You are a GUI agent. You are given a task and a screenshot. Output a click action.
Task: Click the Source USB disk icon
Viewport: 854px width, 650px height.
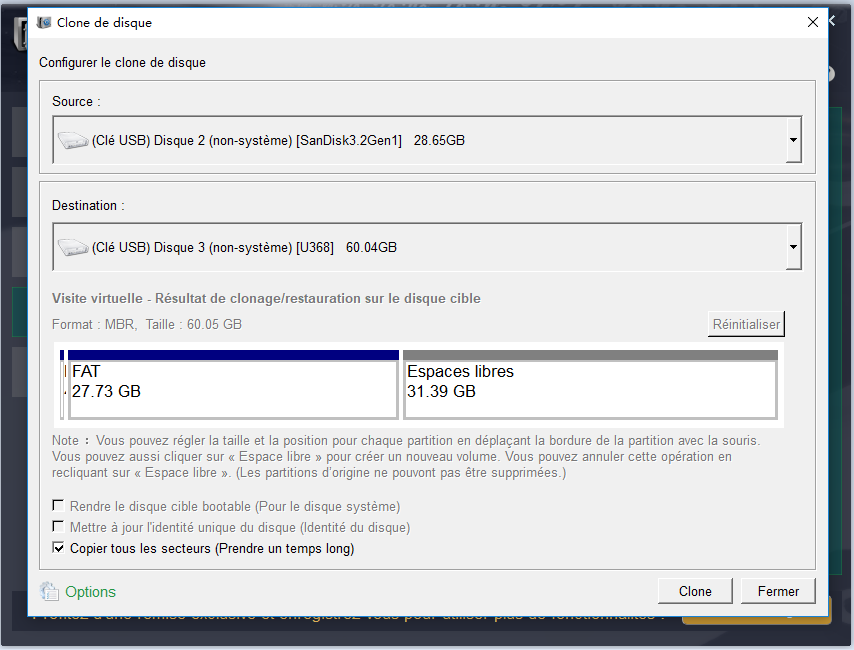pyautogui.click(x=72, y=141)
